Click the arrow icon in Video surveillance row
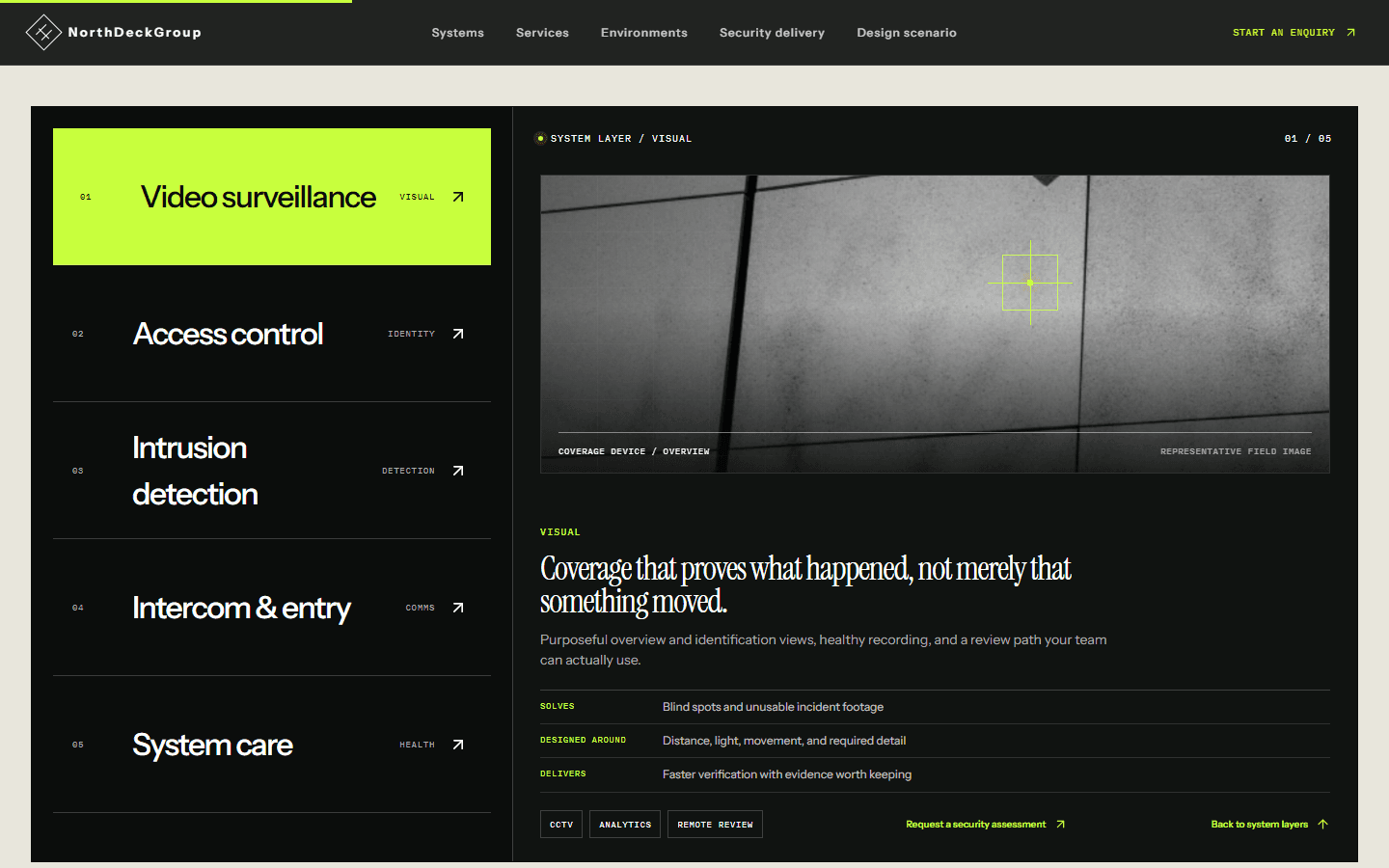 coord(458,197)
